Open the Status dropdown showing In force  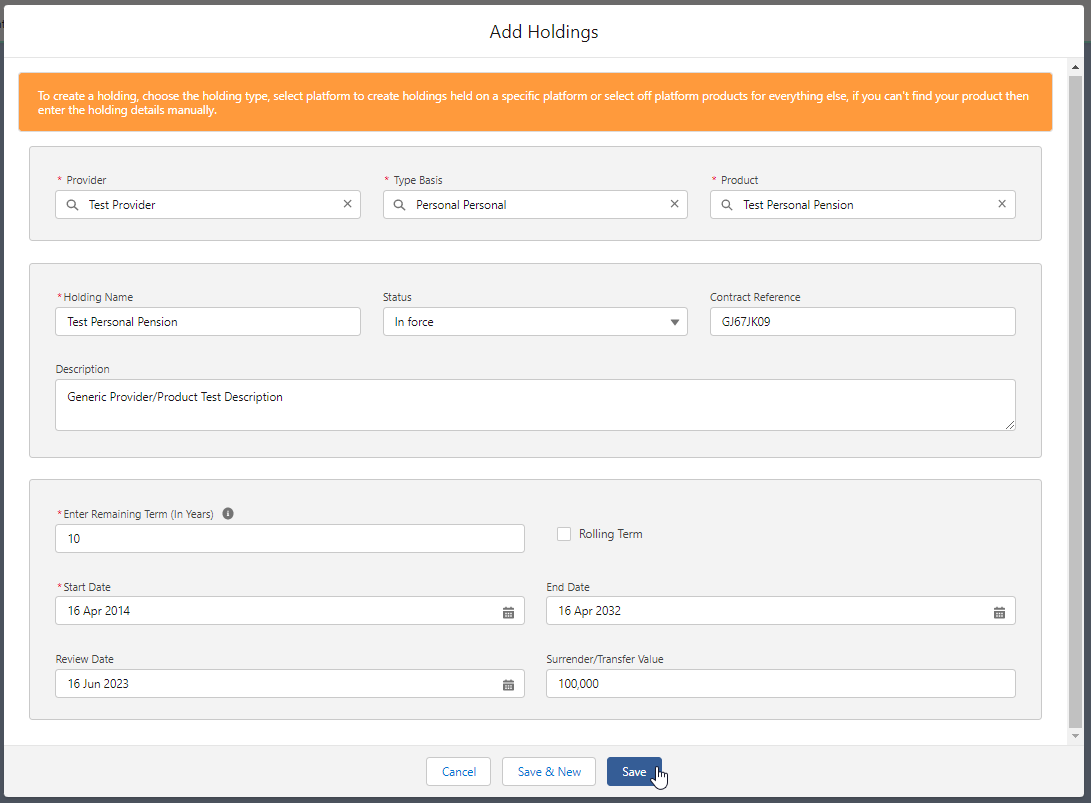pyautogui.click(x=535, y=321)
